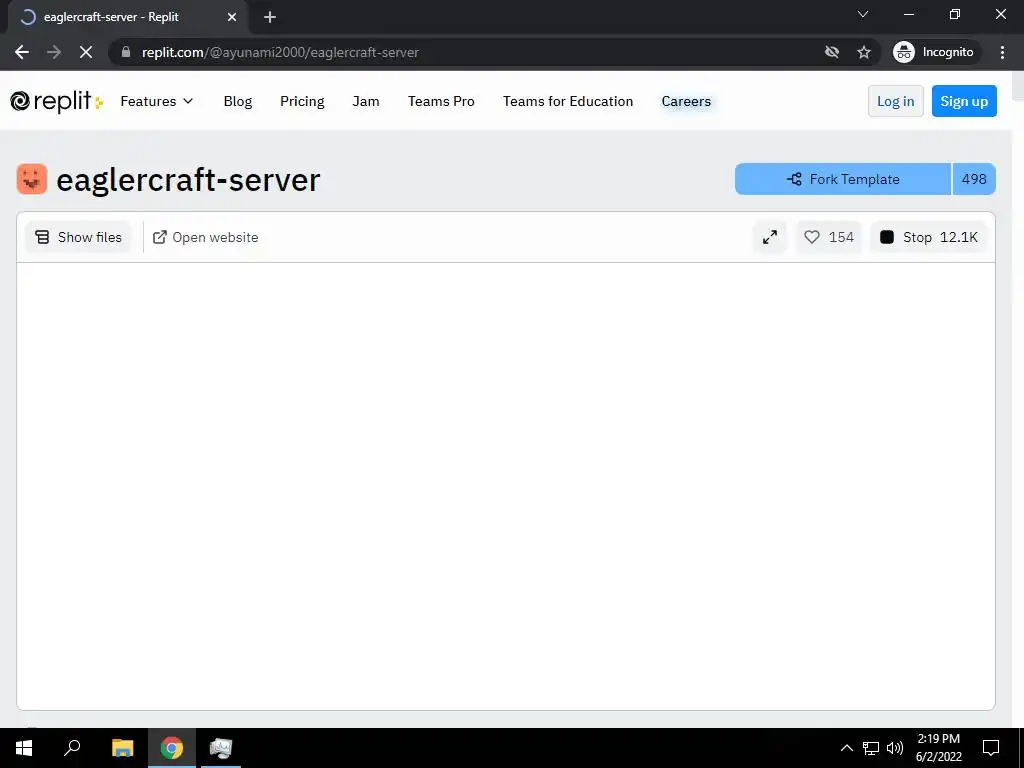
Task: Open the Jam menu item
Action: pos(366,101)
